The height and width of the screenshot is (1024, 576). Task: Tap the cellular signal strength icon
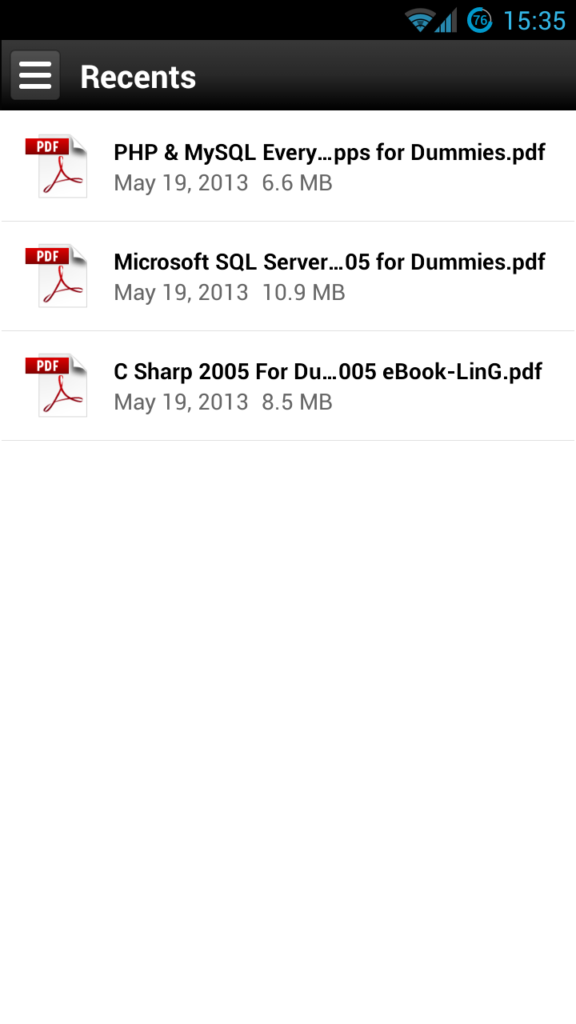click(x=446, y=20)
